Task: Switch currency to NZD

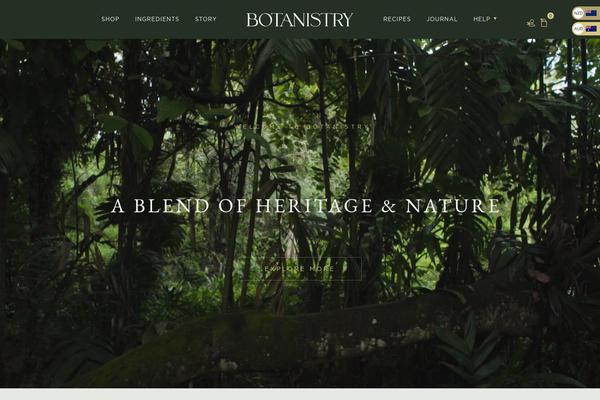Action: click(585, 13)
